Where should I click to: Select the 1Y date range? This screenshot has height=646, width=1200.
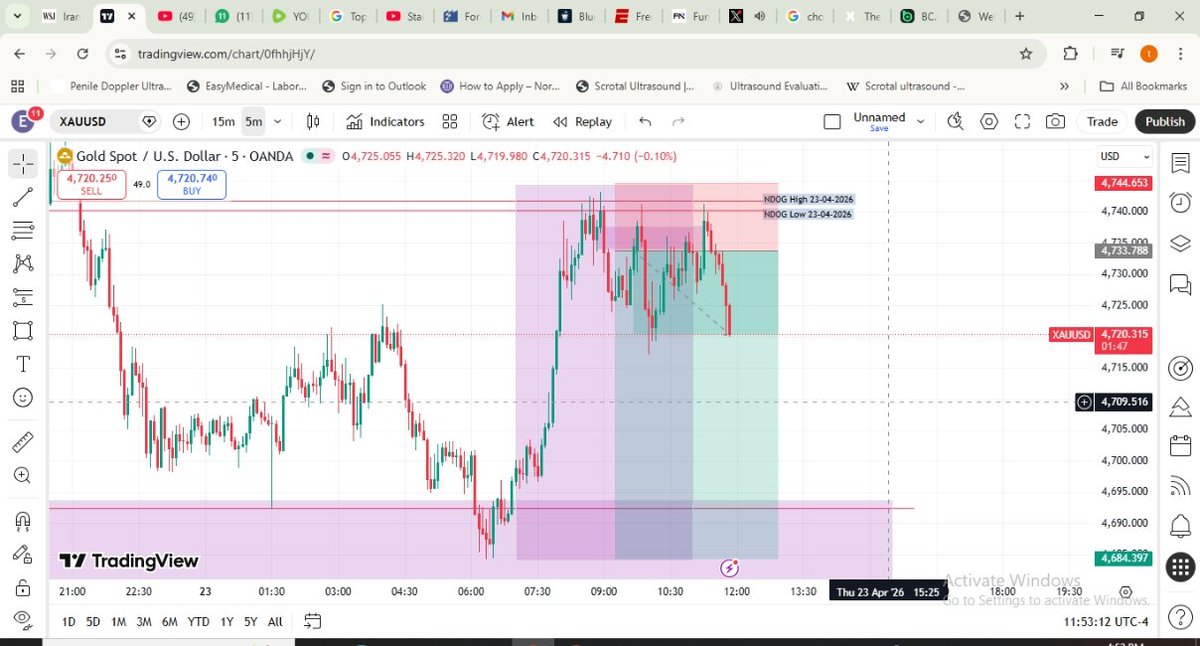point(225,622)
